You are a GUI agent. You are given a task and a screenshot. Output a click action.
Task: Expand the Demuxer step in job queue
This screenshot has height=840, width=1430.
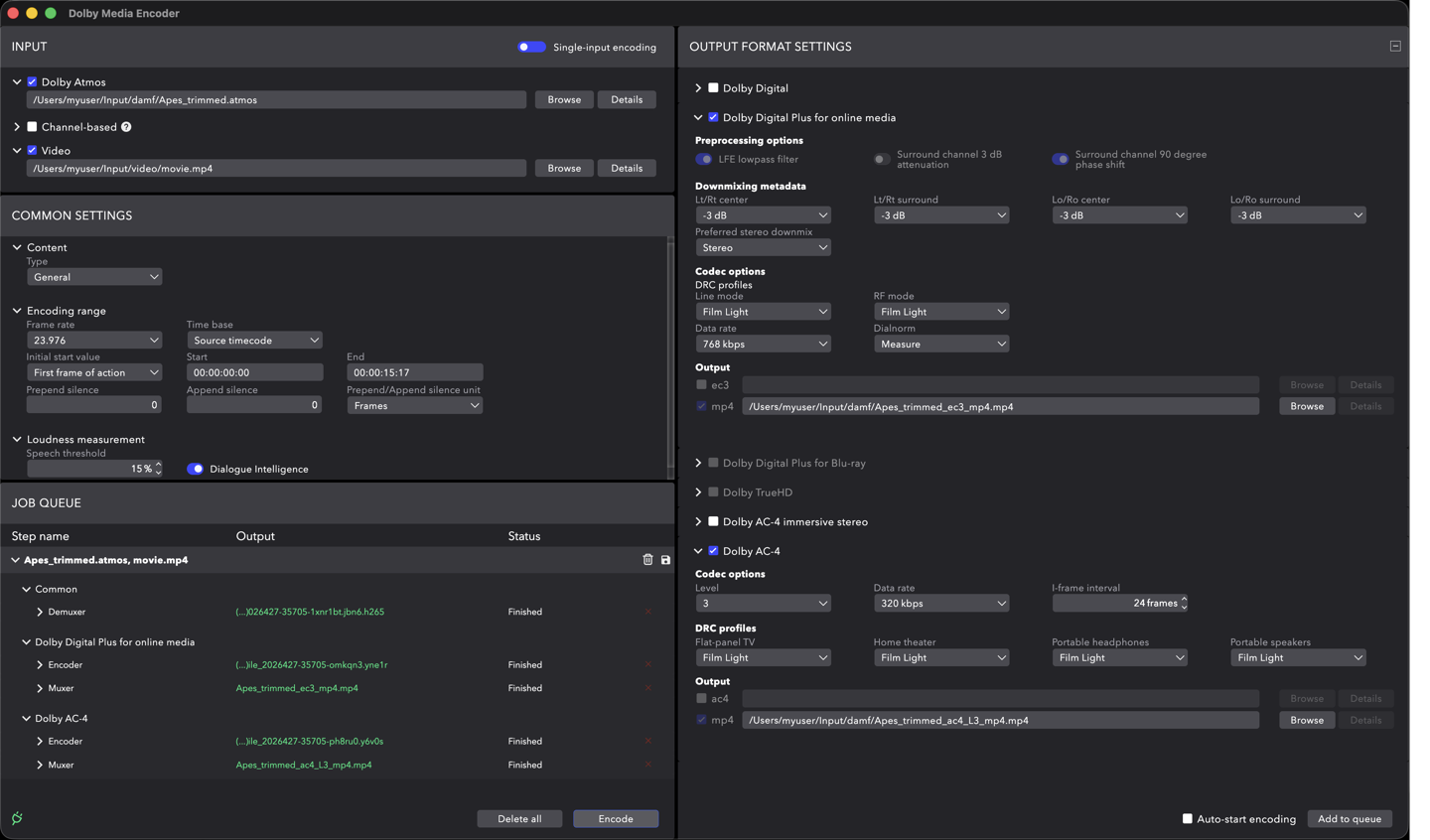[40, 612]
